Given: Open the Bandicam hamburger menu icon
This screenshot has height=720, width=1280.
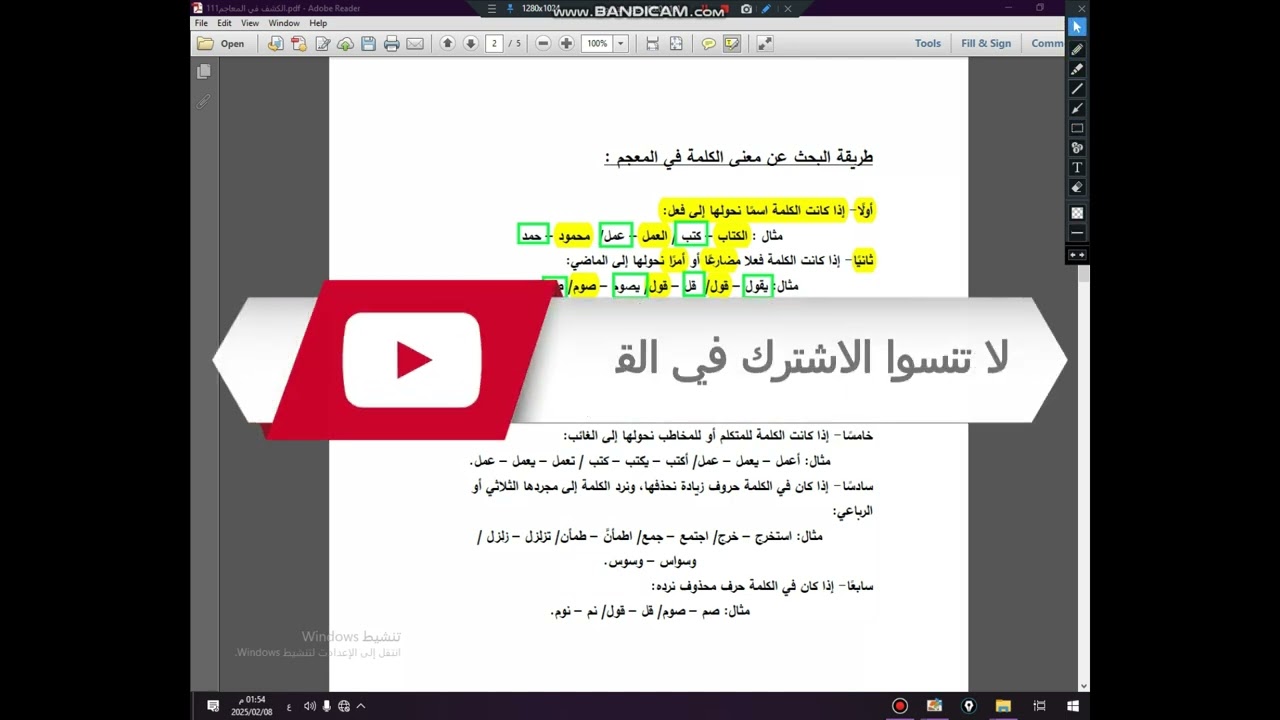Looking at the screenshot, I should click(x=491, y=9).
